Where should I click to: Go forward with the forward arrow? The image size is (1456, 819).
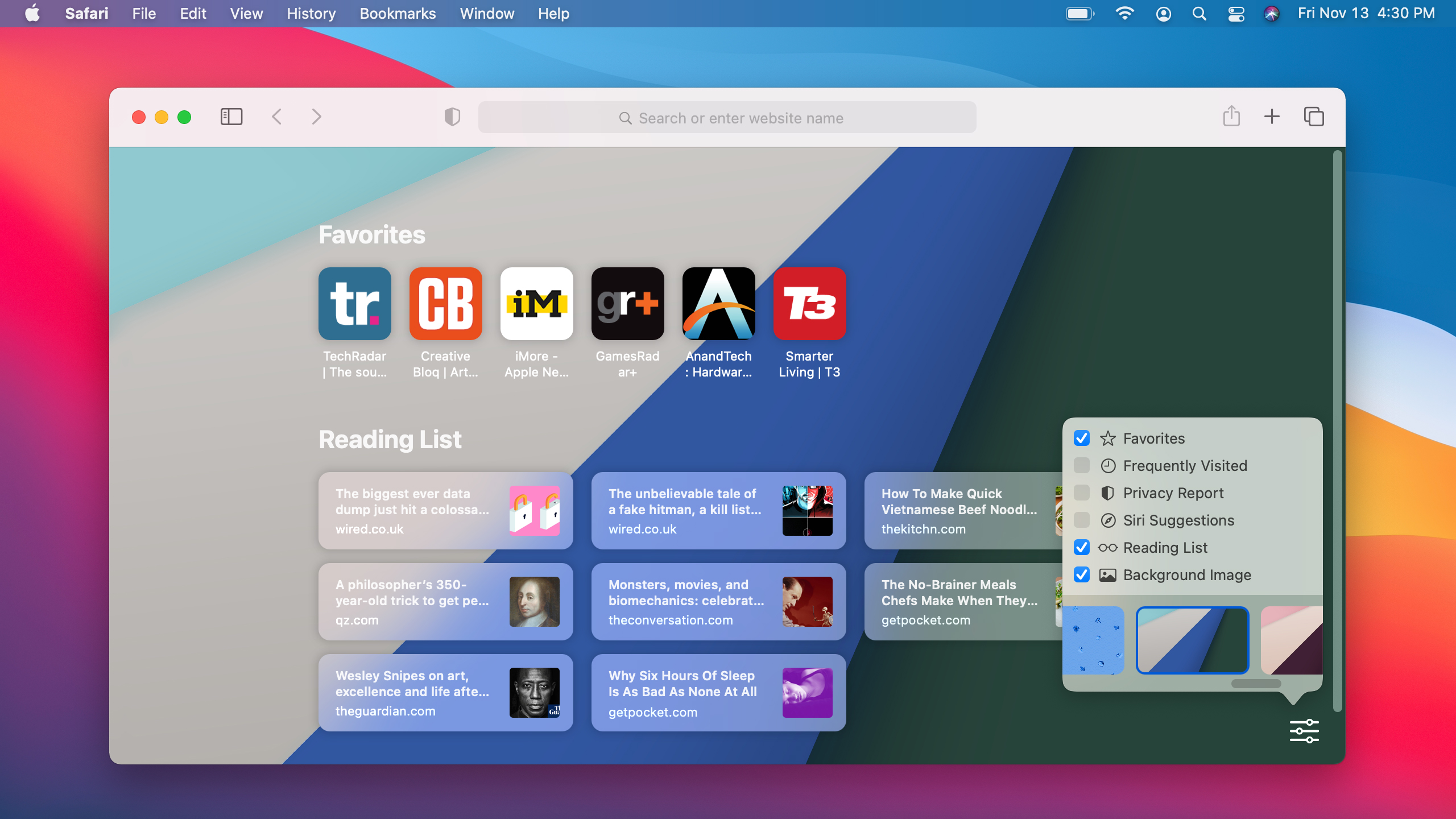pos(316,117)
